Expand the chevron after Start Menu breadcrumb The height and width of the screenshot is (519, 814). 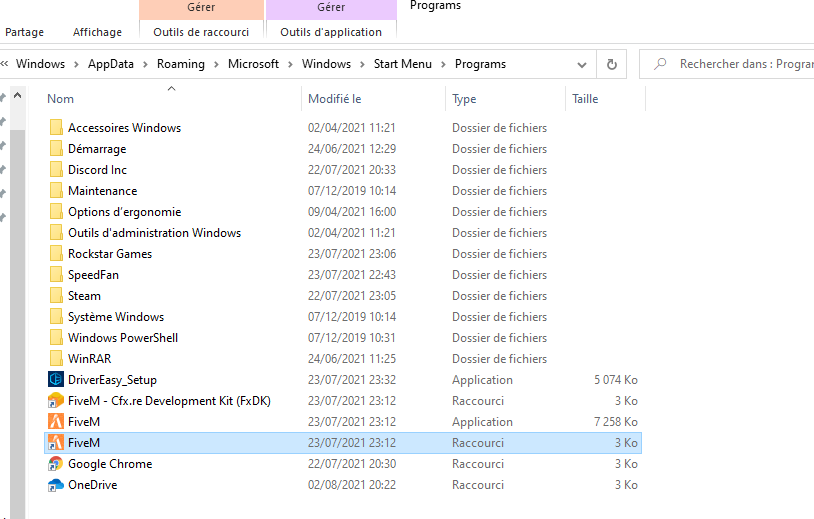pyautogui.click(x=443, y=64)
